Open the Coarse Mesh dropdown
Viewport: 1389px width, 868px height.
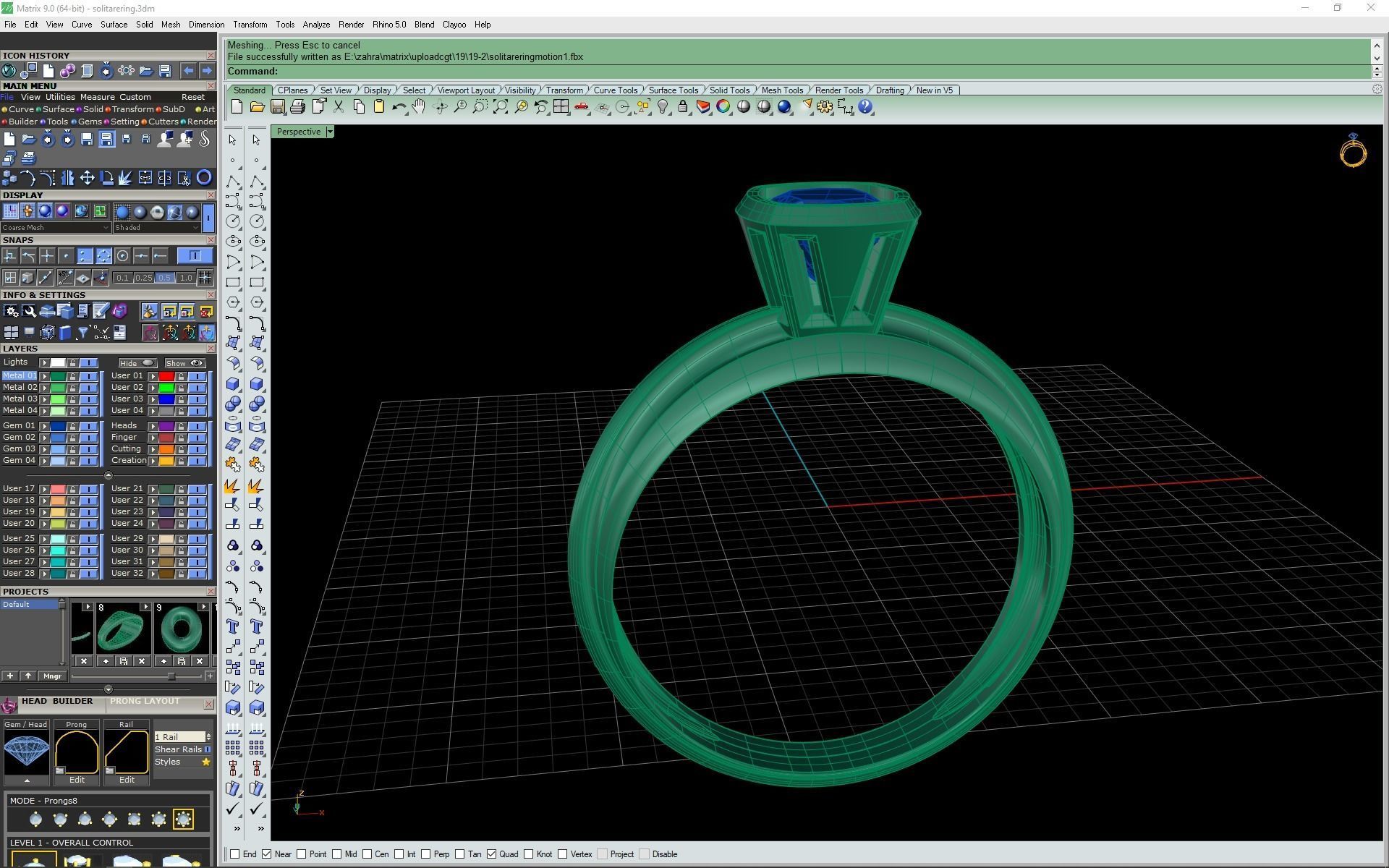pos(56,227)
